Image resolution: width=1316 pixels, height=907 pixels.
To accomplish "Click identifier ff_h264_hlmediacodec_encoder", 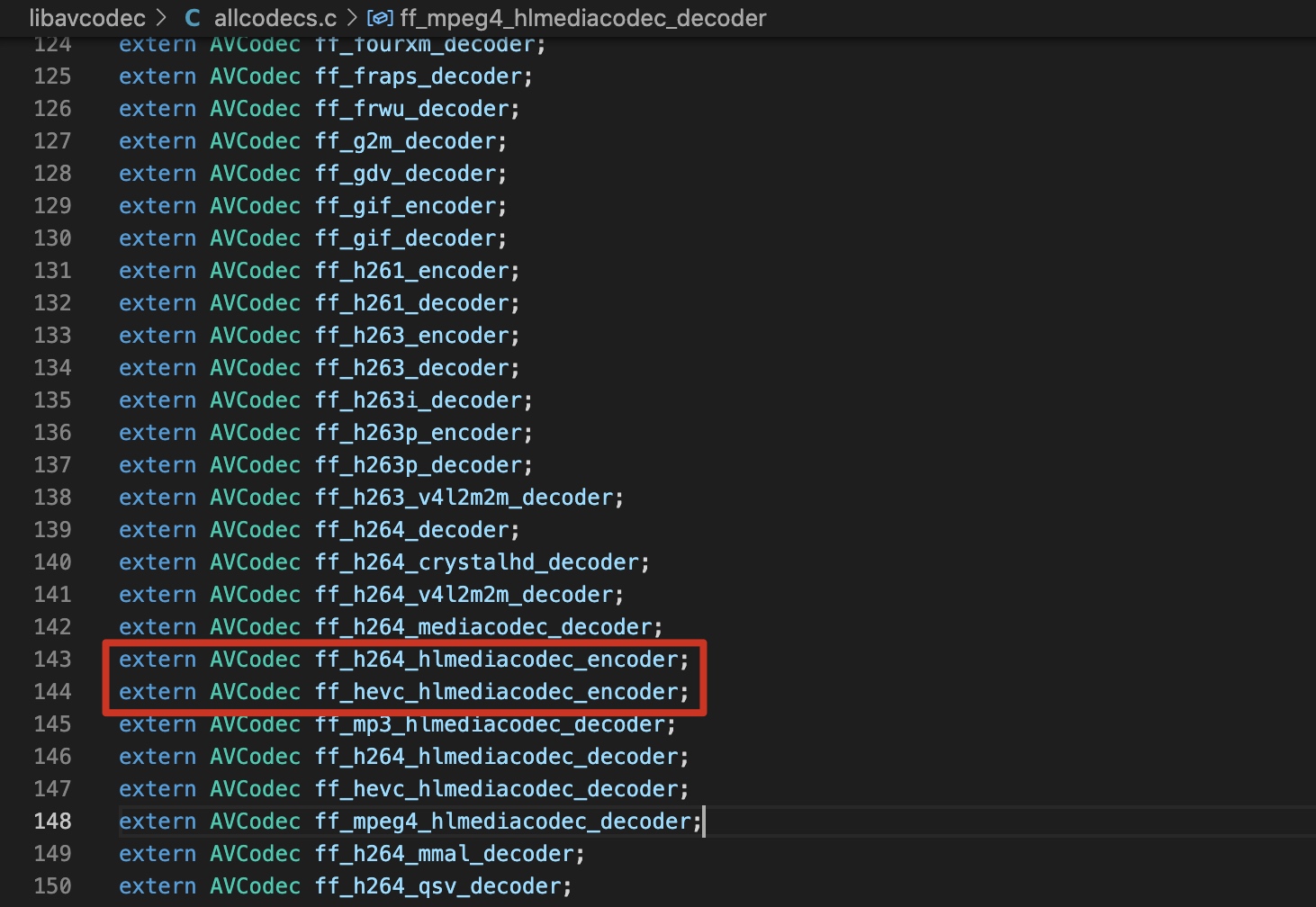I will pos(497,660).
